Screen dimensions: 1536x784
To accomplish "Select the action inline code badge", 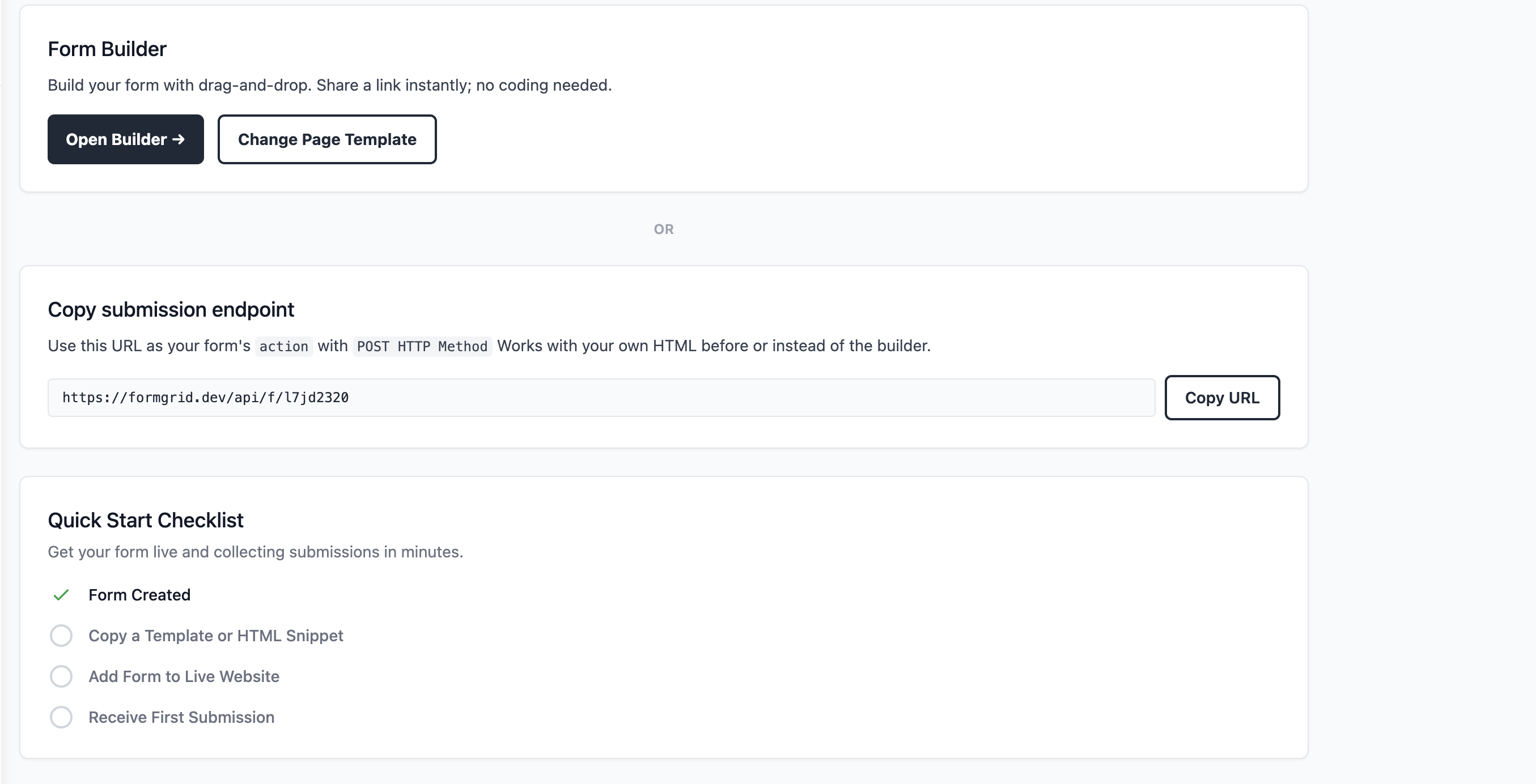I will tap(283, 346).
